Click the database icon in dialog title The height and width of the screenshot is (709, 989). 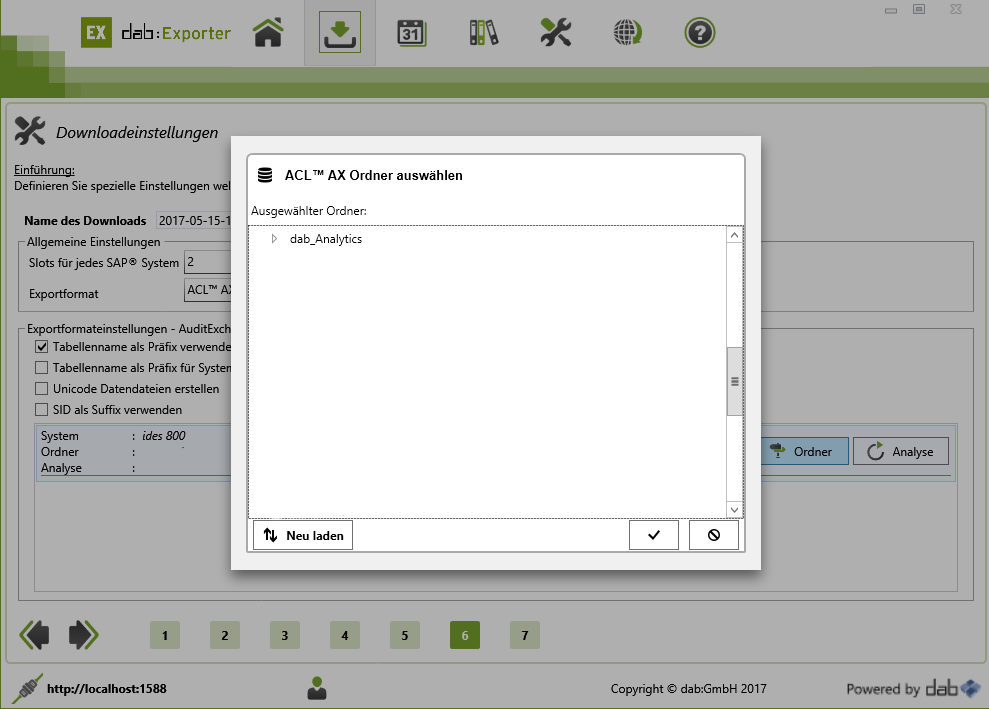click(265, 175)
